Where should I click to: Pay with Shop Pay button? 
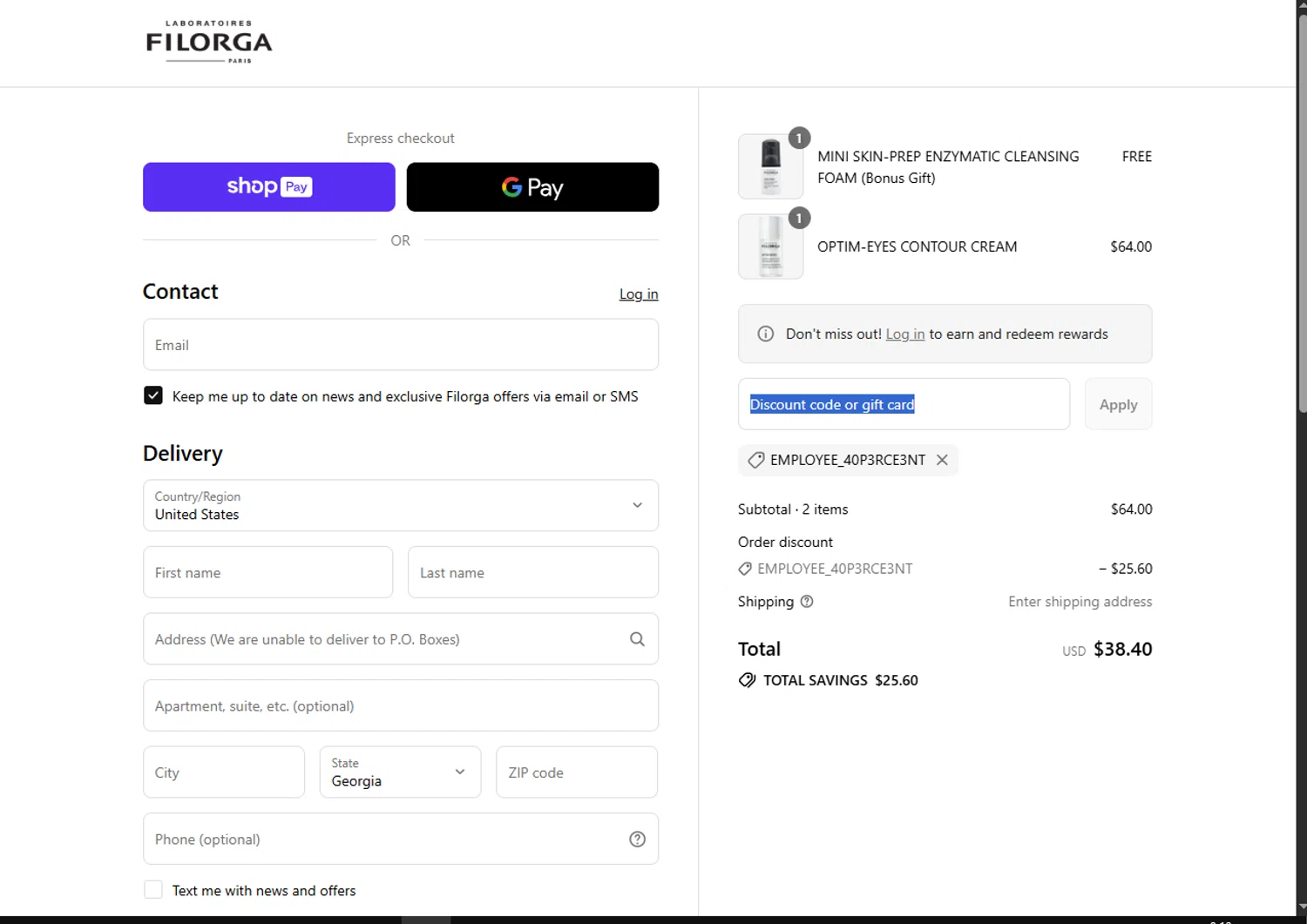(269, 187)
